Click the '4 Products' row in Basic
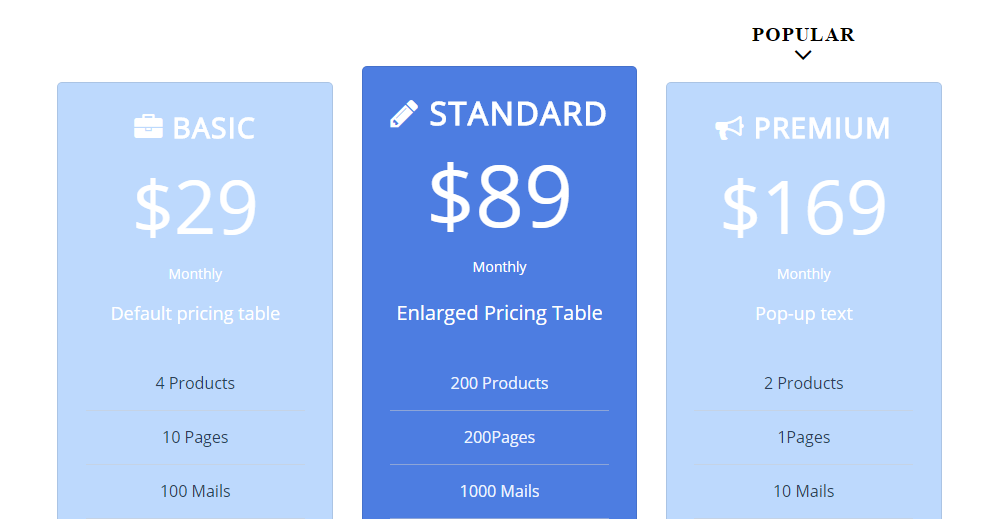The height and width of the screenshot is (519, 1000). [195, 383]
